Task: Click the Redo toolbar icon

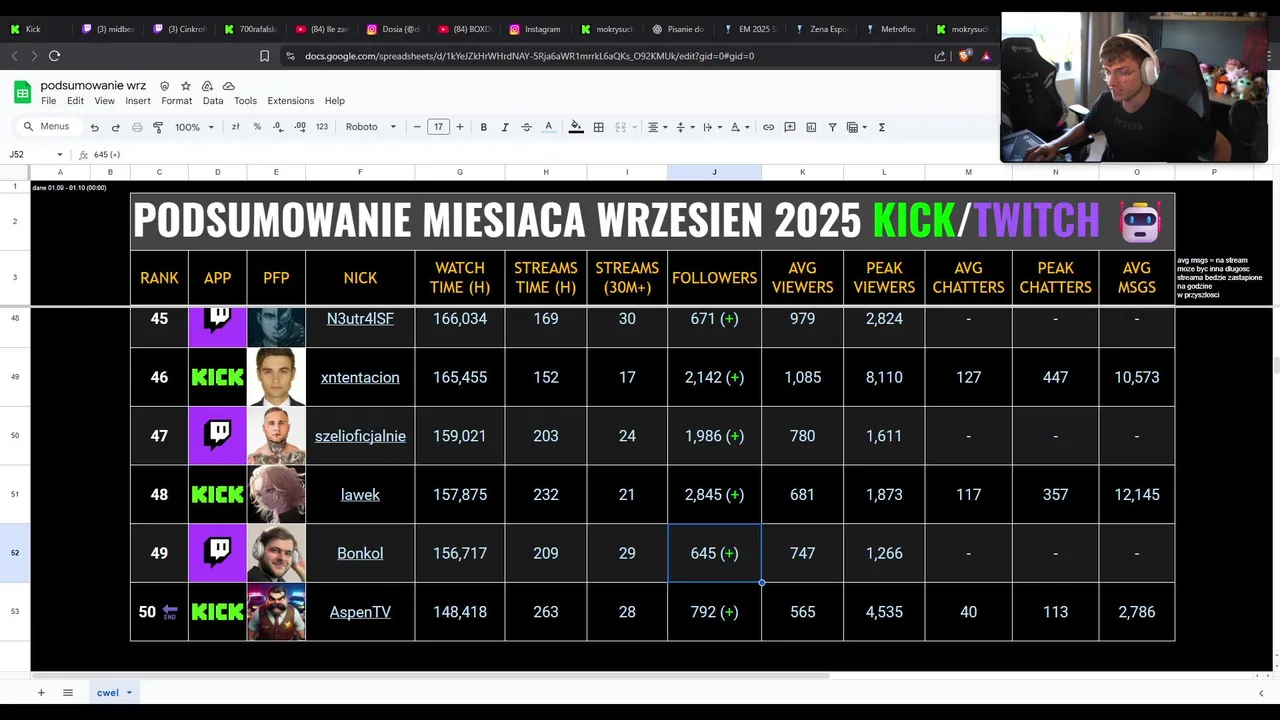Action: [115, 127]
